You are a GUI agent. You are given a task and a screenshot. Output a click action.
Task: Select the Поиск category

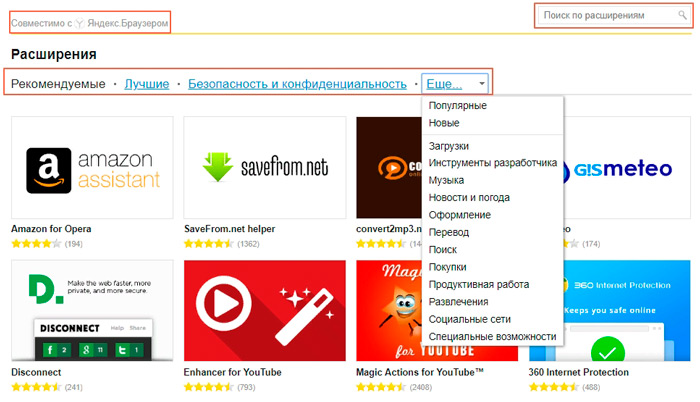pos(443,250)
